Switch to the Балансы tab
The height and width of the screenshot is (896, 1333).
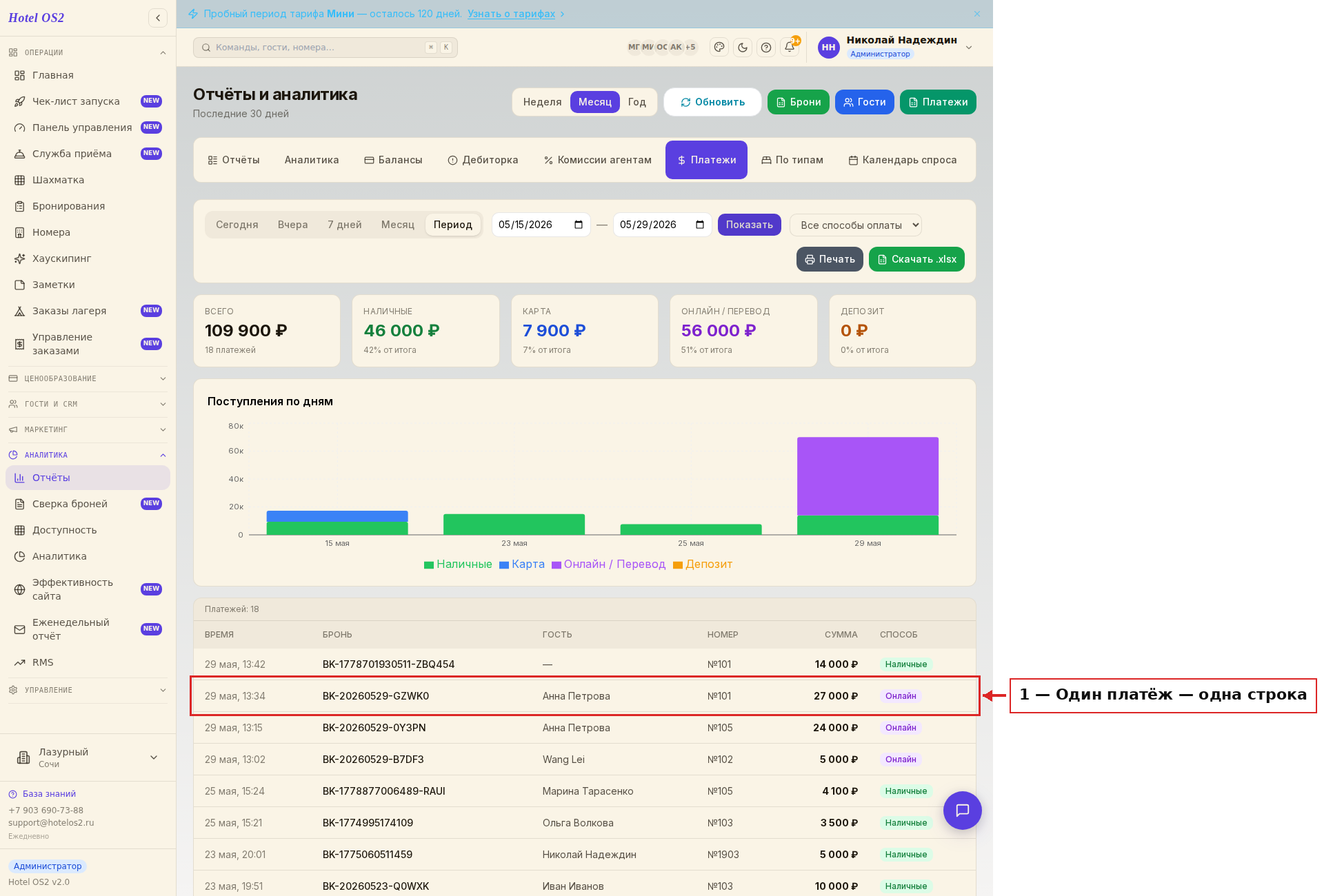point(393,160)
